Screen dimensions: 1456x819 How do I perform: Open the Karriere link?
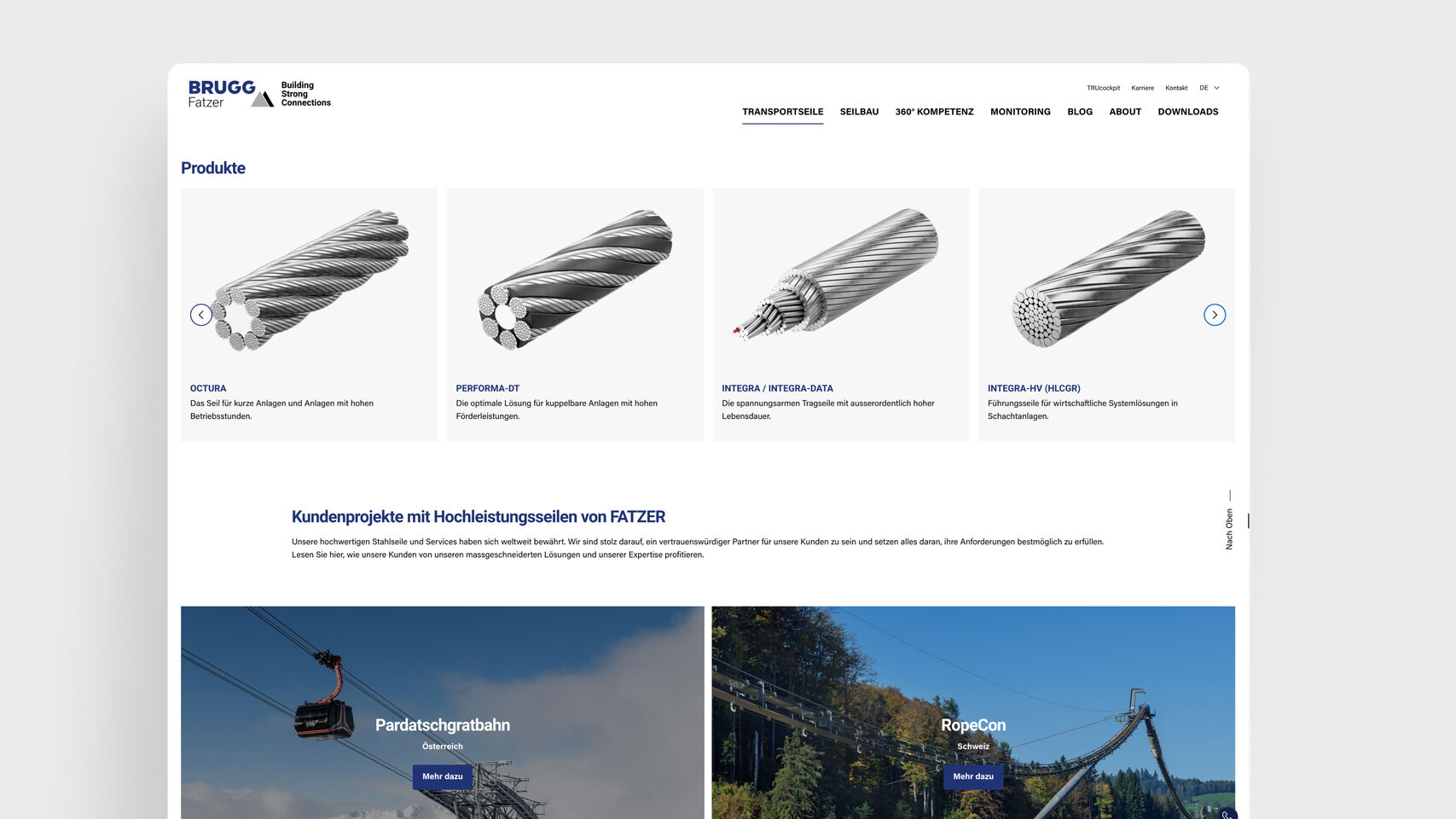click(x=1142, y=88)
